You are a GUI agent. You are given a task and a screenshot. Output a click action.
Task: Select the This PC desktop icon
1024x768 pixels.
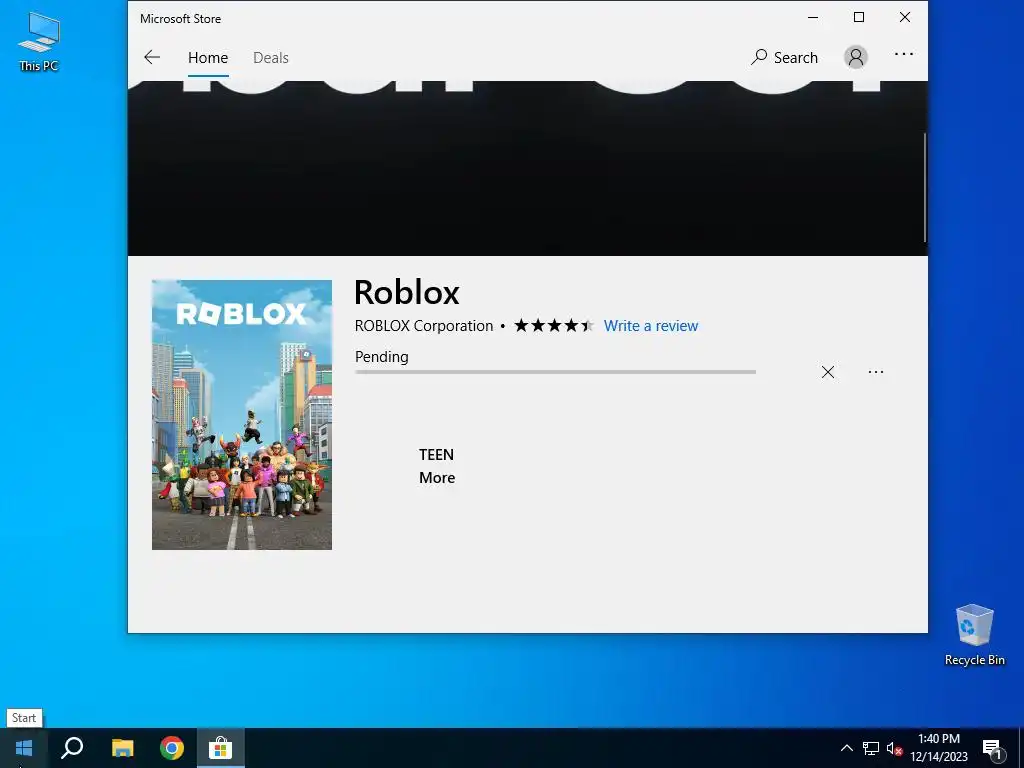[x=39, y=41]
